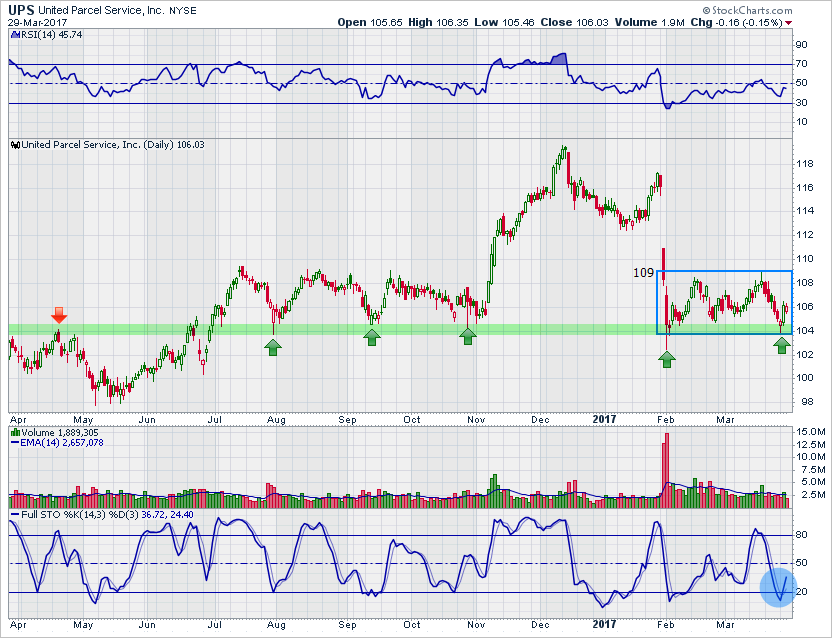Click the 100 price axis label

click(804, 378)
